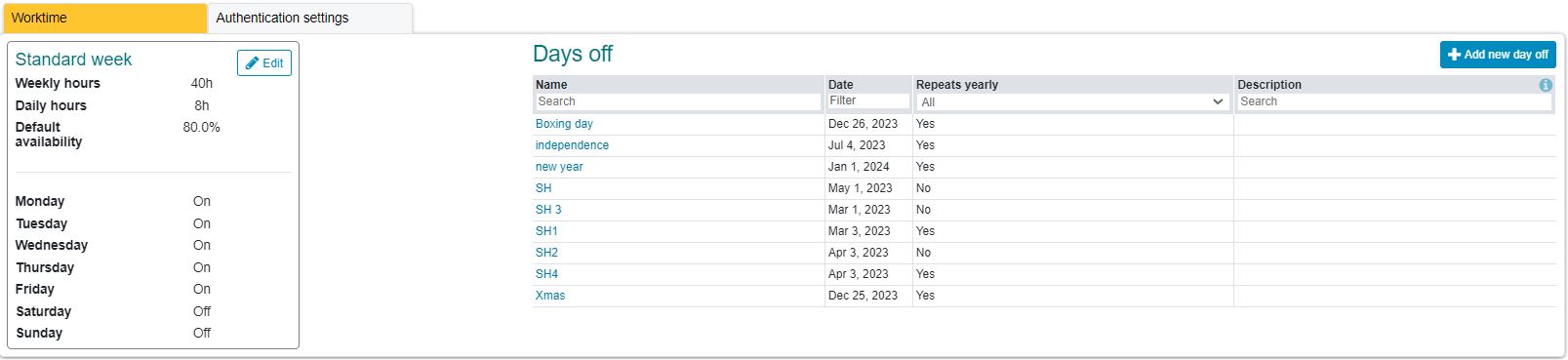Focus the Description search box

click(x=1394, y=101)
